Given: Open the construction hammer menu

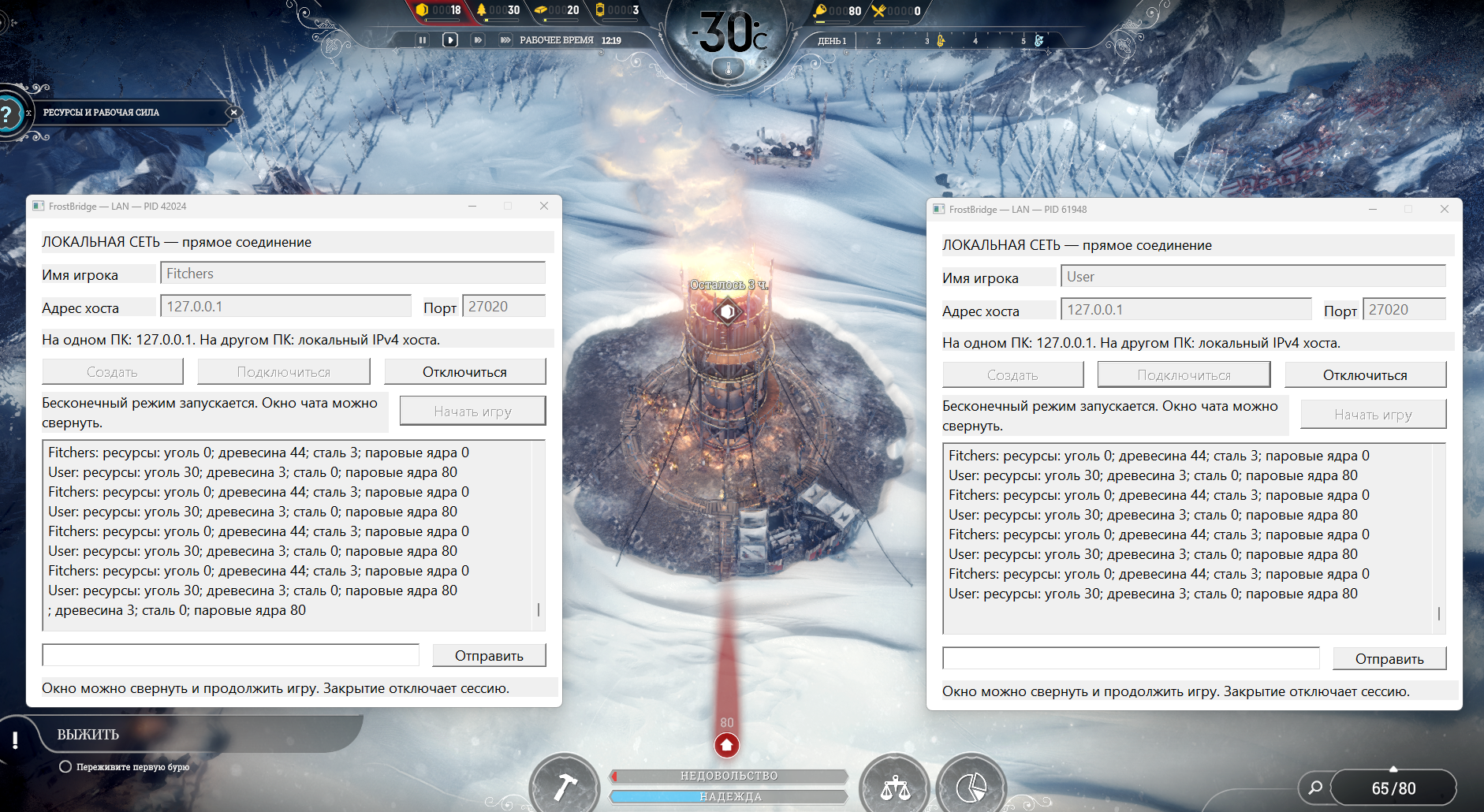Looking at the screenshot, I should point(565,786).
